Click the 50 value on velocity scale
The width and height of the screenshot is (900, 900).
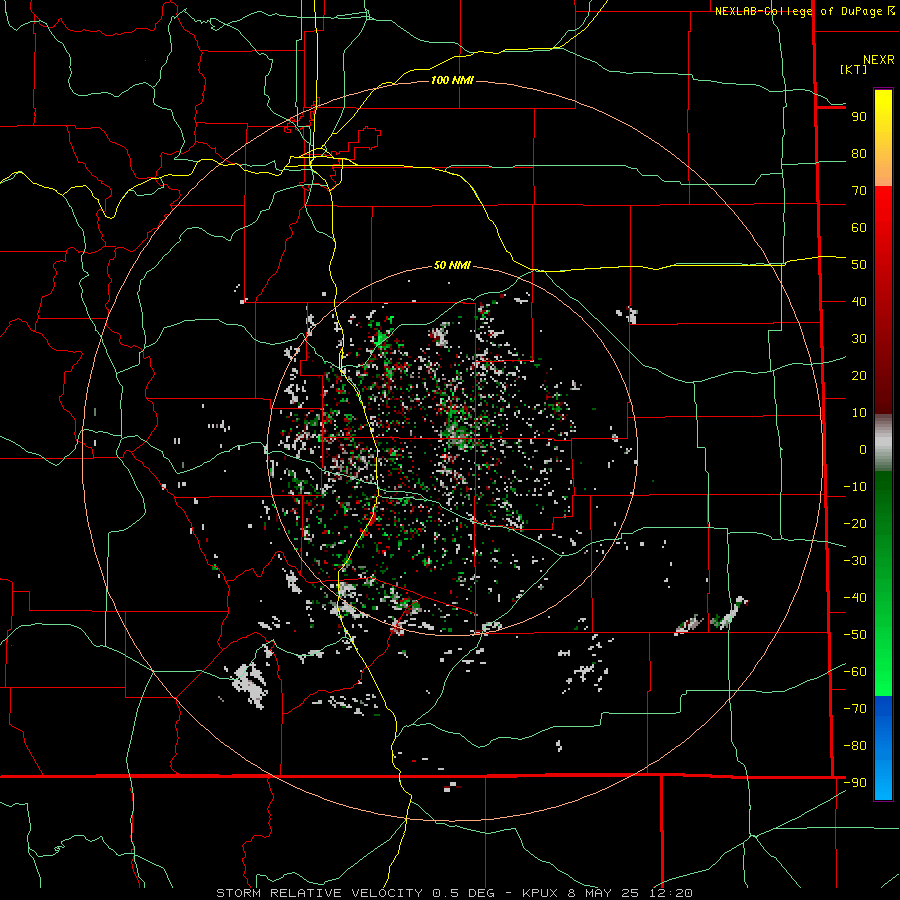pyautogui.click(x=859, y=265)
